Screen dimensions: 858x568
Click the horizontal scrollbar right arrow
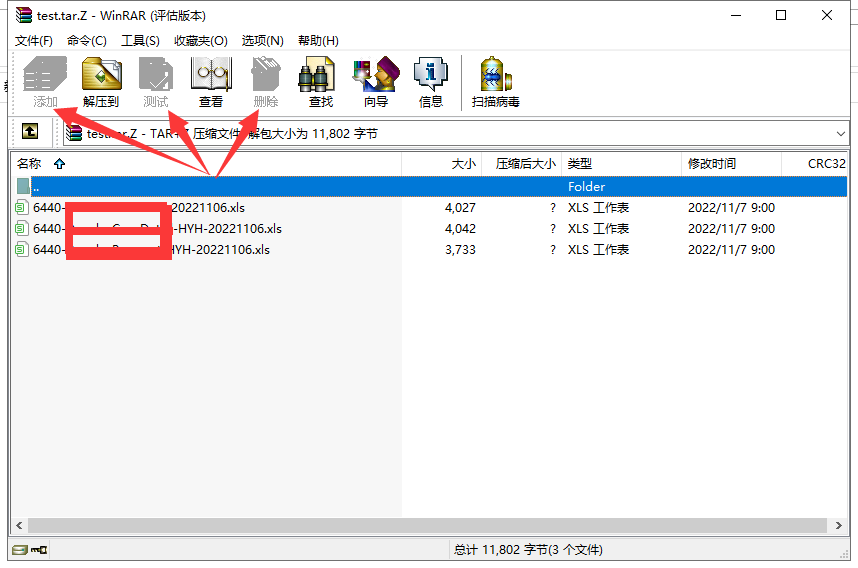[838, 525]
